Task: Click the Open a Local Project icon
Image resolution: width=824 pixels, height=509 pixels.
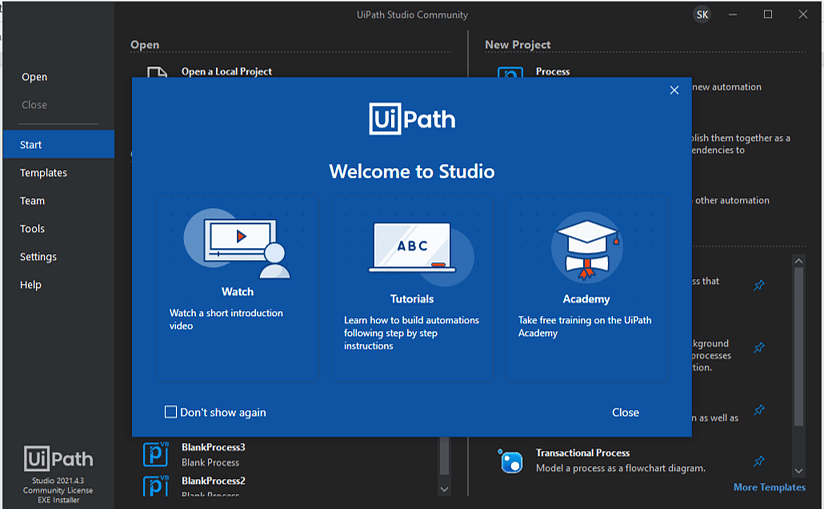Action: point(157,72)
